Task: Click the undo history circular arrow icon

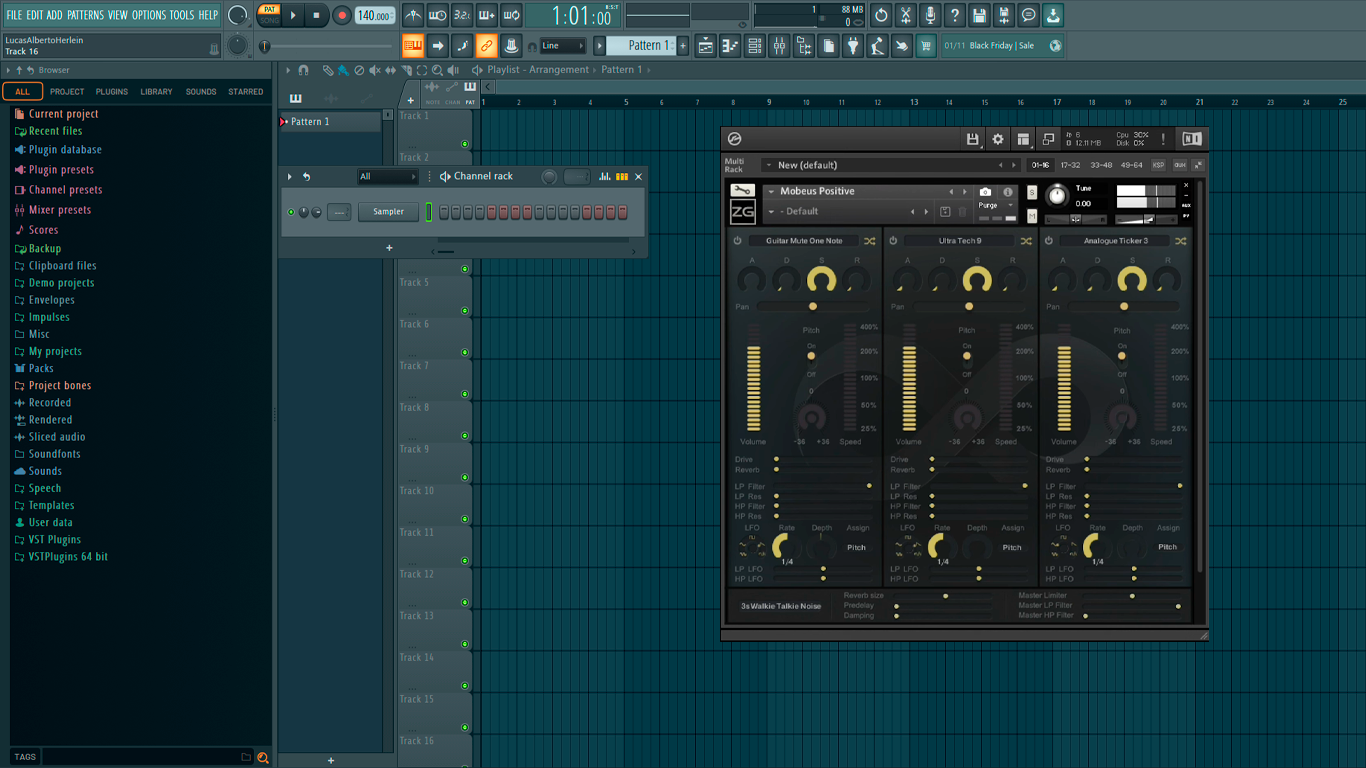Action: 881,15
